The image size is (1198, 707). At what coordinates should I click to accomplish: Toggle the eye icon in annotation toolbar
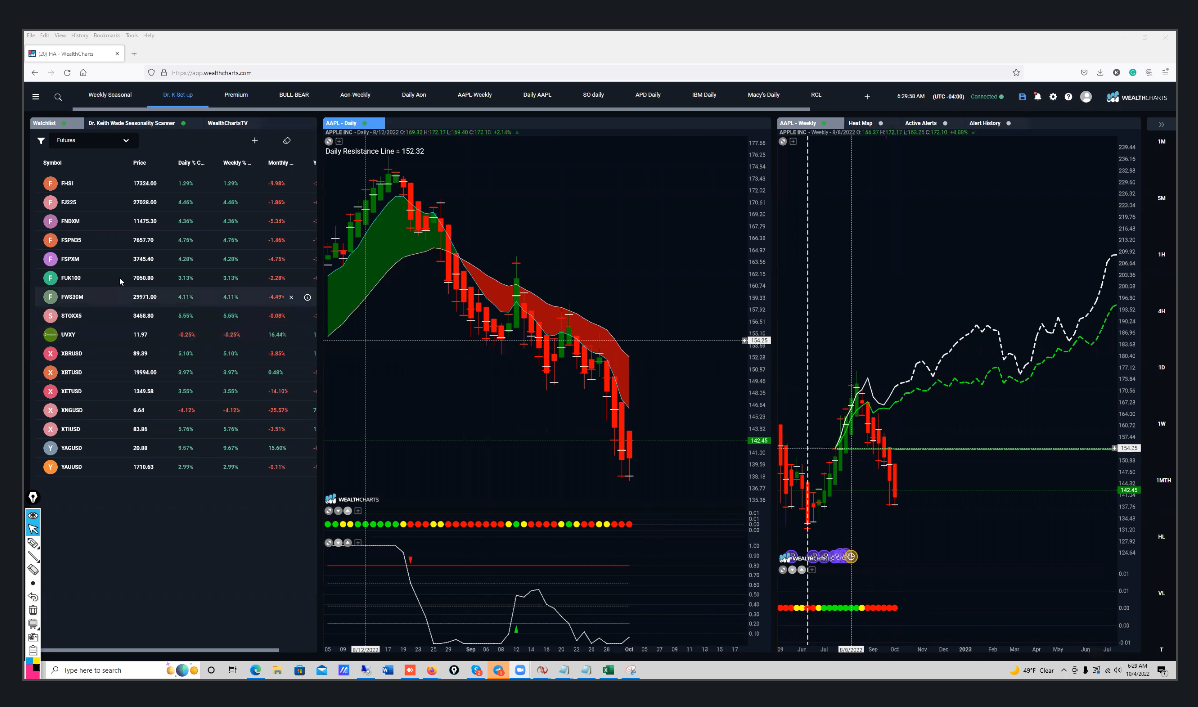33,516
